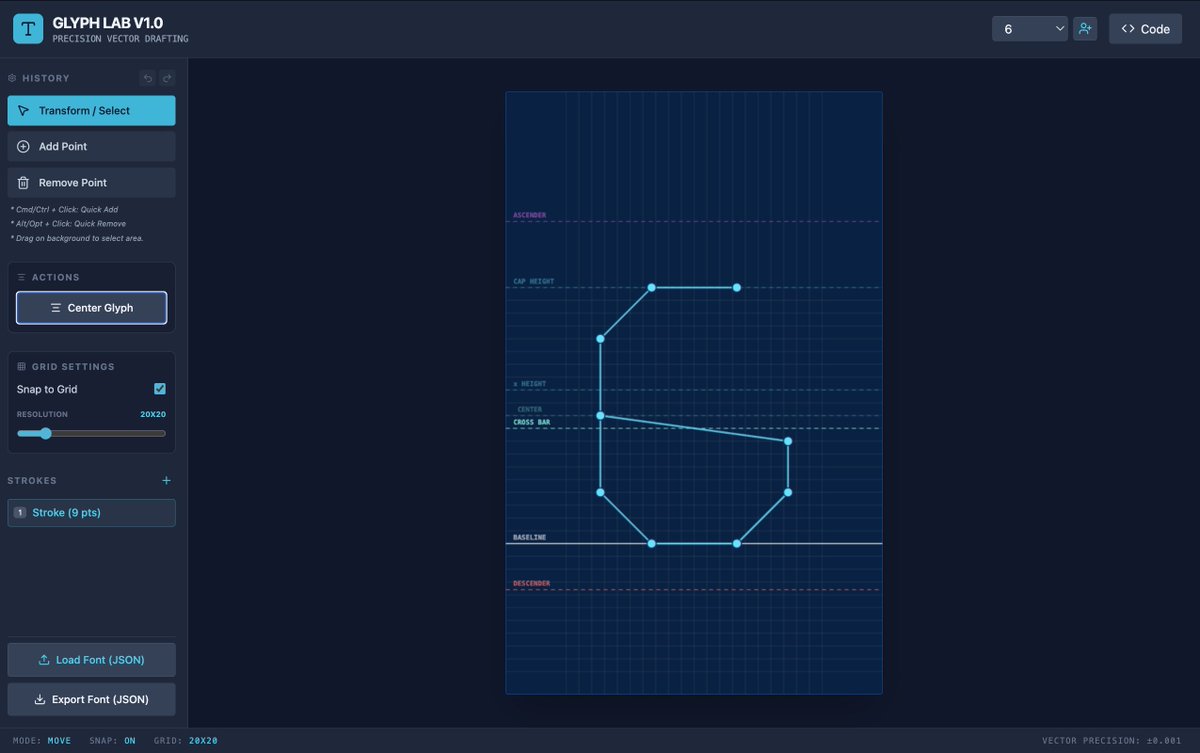Open the glyph selector dropdown showing 6
Screen dimensions: 1200x753
tap(1031, 29)
